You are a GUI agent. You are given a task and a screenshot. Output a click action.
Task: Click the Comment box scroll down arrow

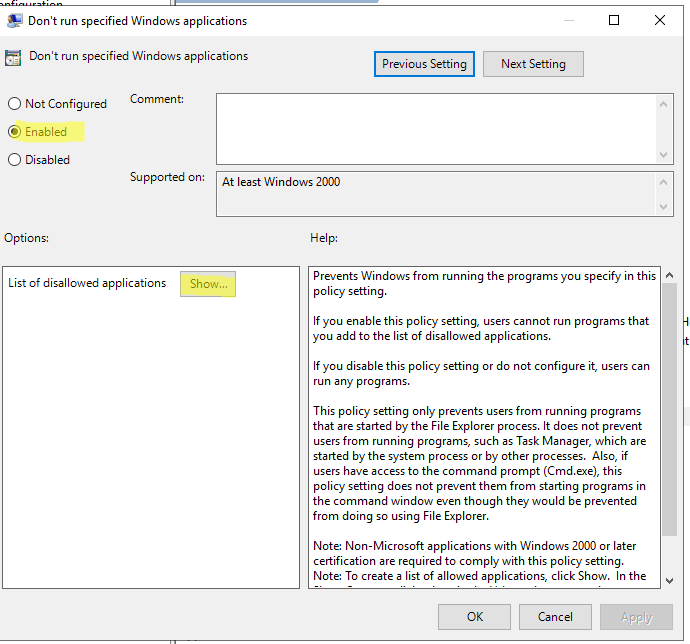coord(665,154)
